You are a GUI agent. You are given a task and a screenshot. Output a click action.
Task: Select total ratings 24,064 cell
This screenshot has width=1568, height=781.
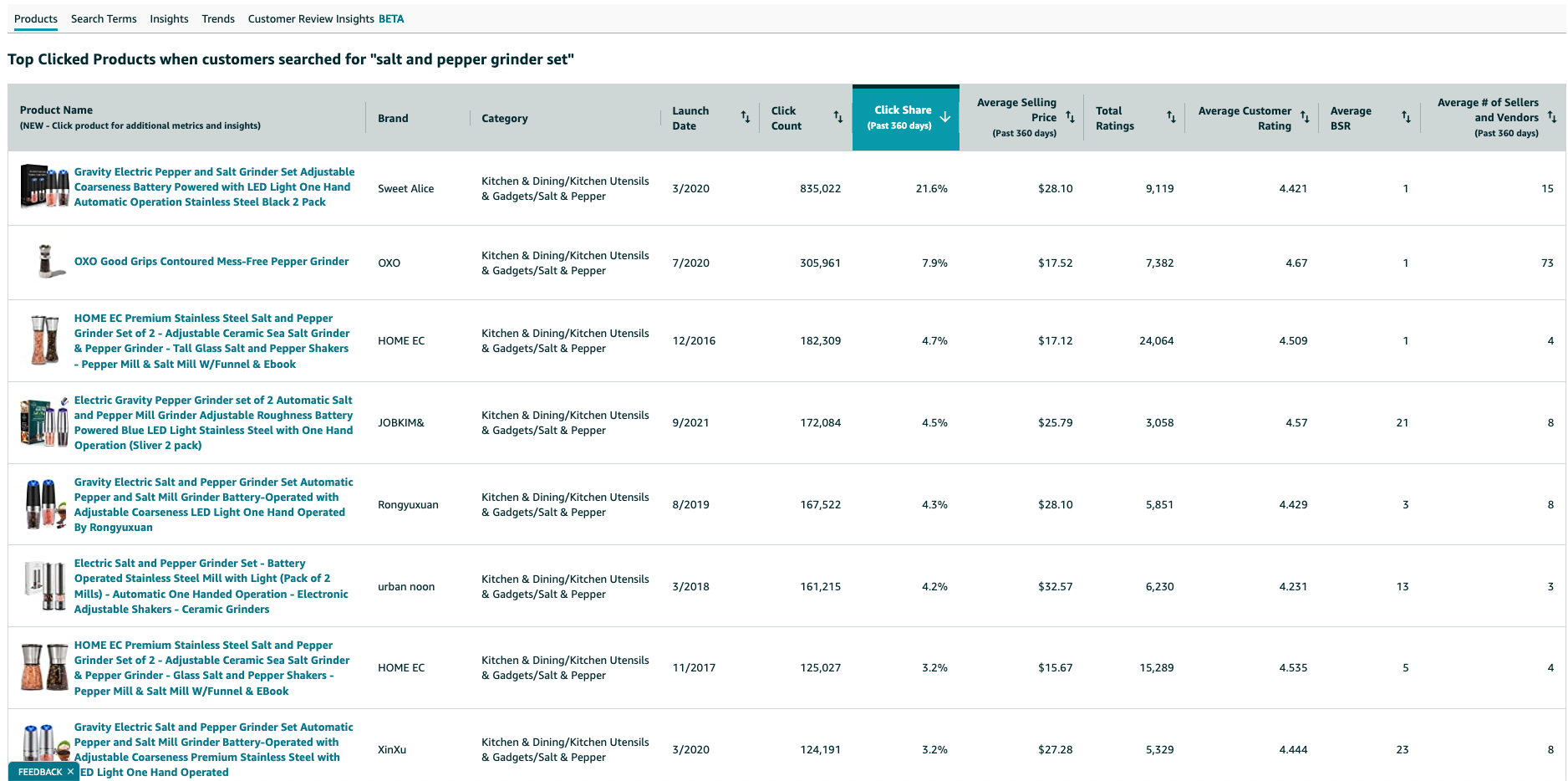click(x=1156, y=340)
